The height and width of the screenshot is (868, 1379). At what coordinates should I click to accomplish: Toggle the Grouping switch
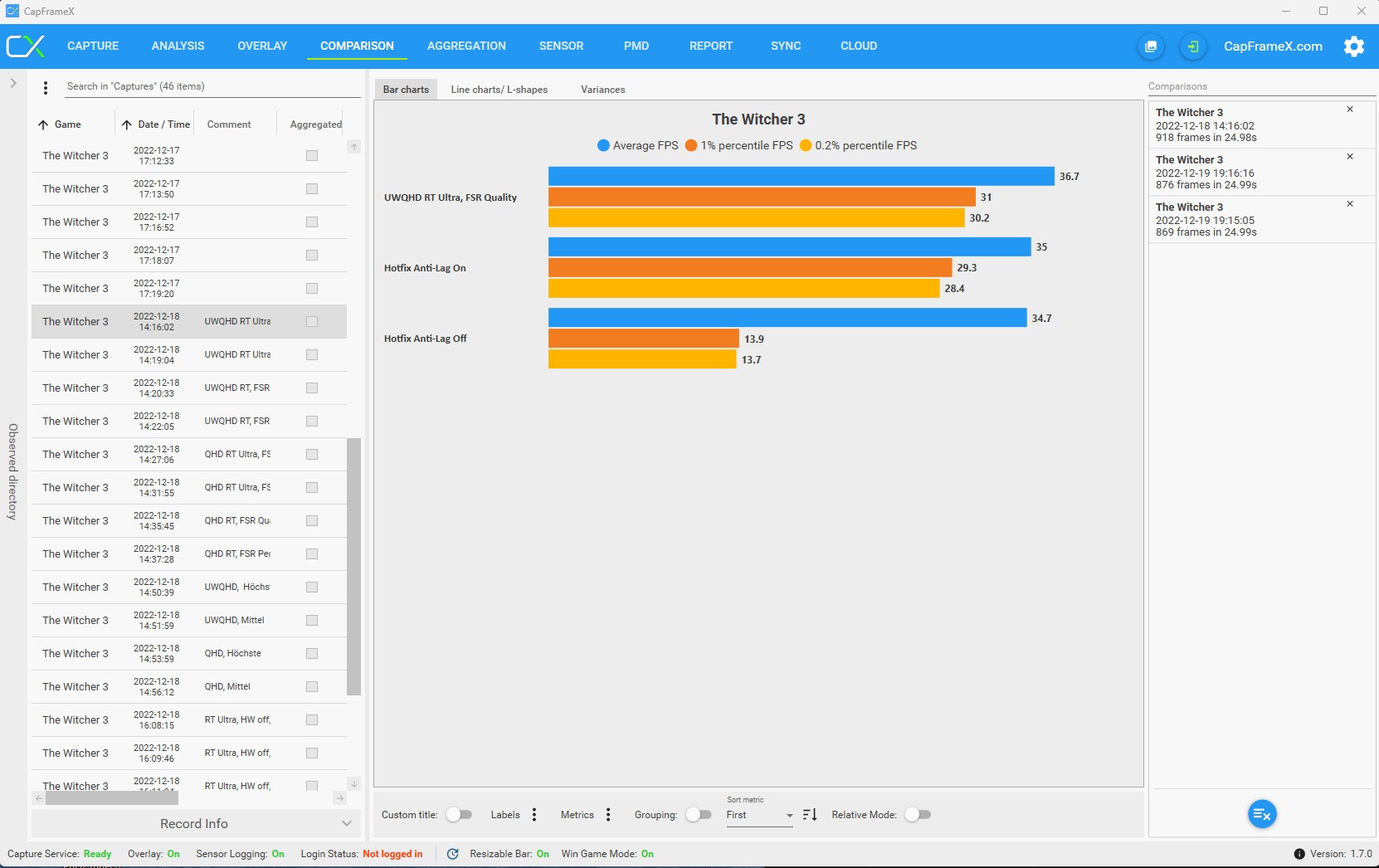tap(699, 815)
